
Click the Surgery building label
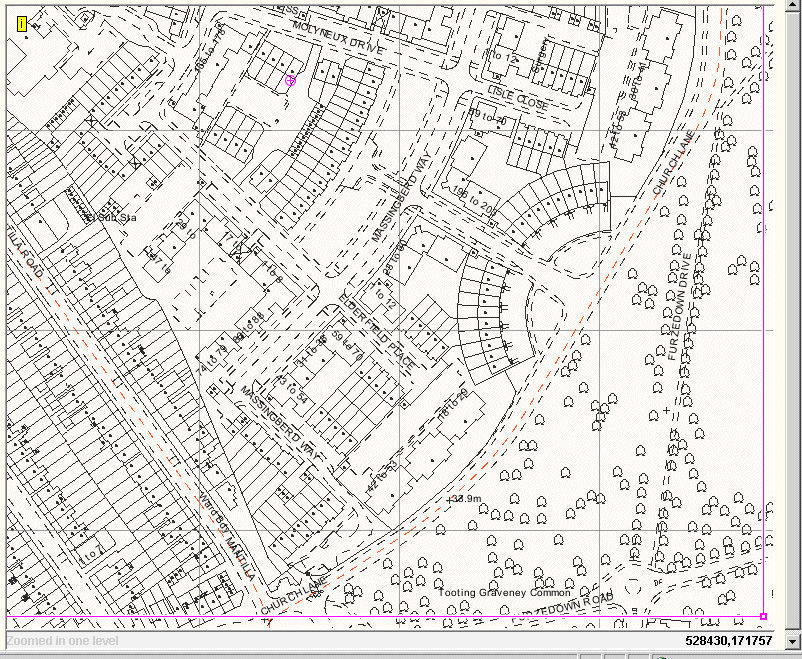click(x=540, y=55)
